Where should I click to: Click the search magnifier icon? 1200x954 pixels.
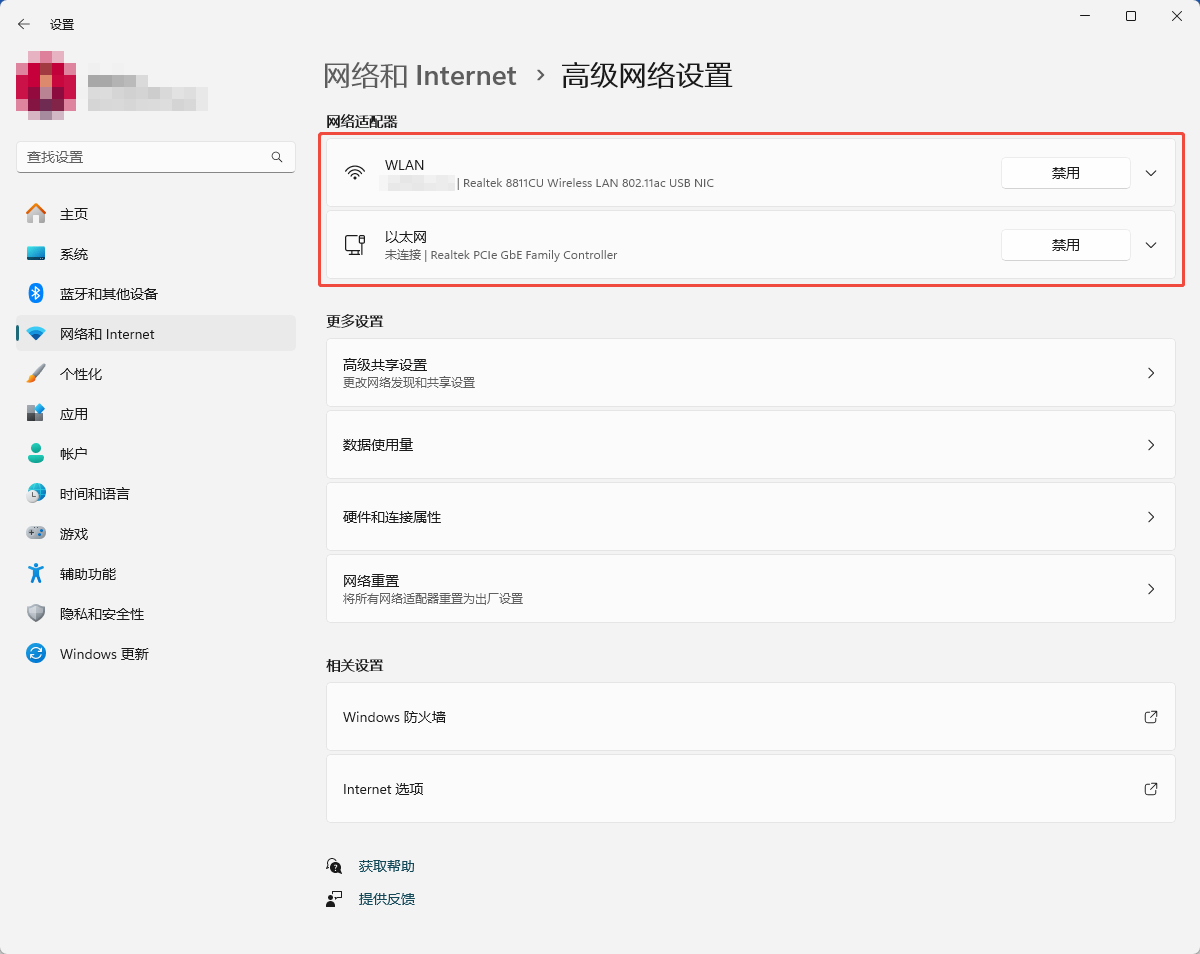tap(277, 157)
